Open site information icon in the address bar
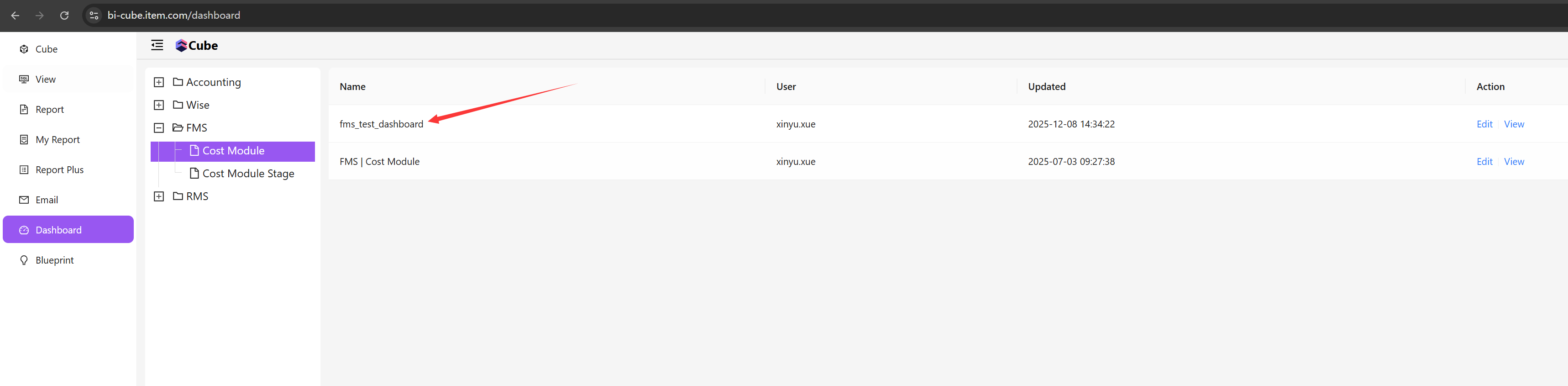The width and height of the screenshot is (1568, 386). [x=94, y=15]
